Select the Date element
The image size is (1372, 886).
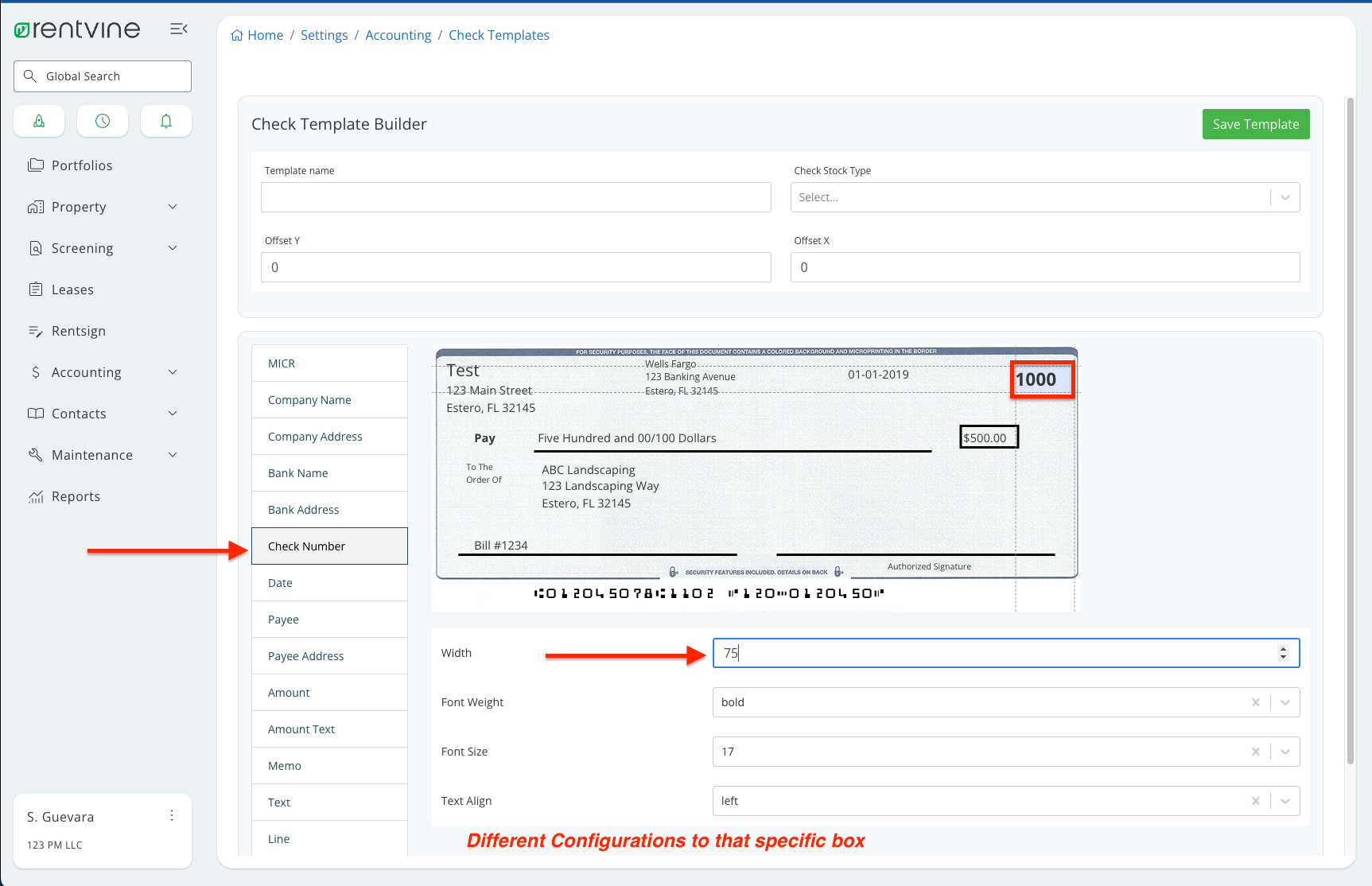coord(329,583)
